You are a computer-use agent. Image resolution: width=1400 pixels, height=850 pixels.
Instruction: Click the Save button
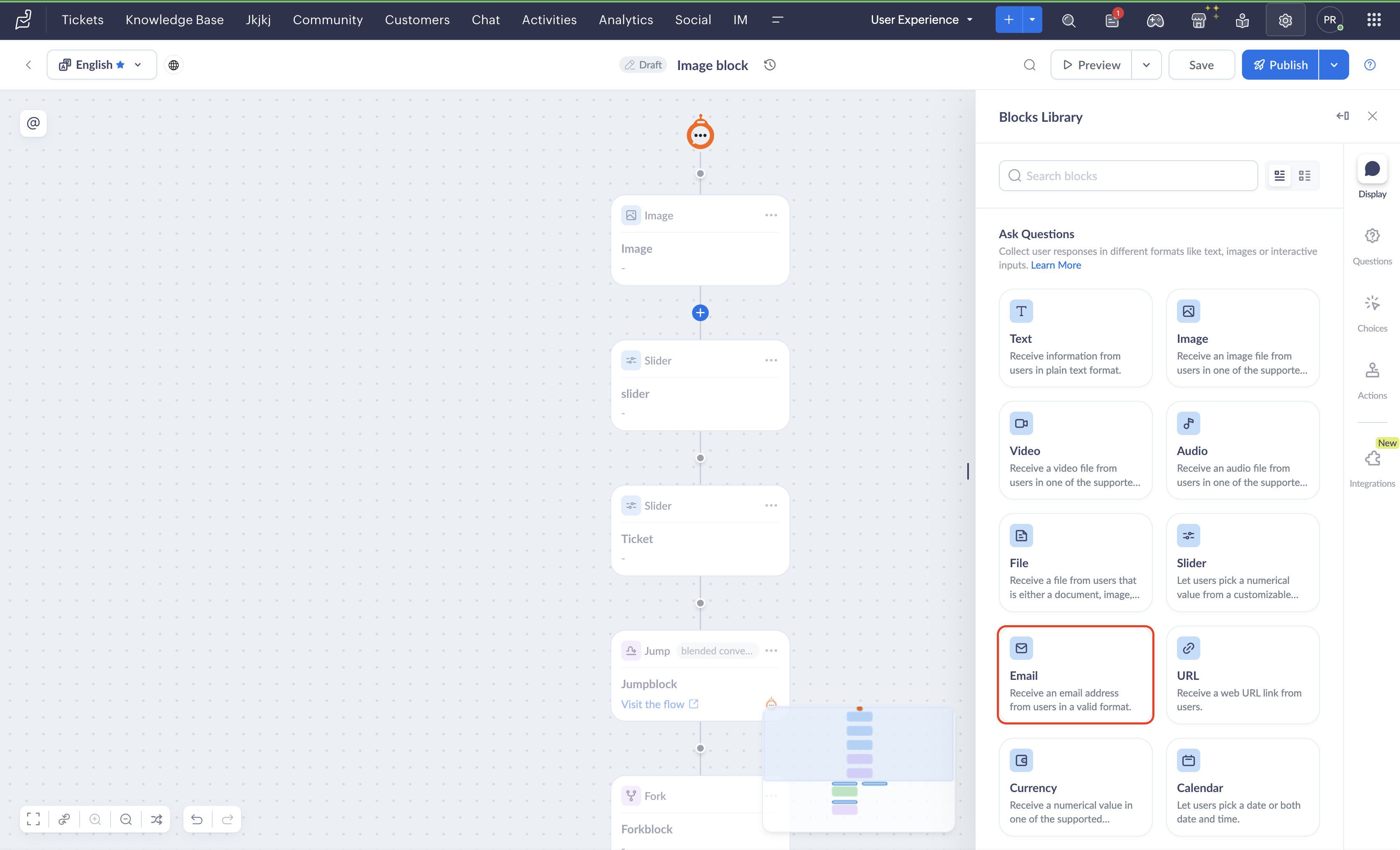click(1201, 65)
